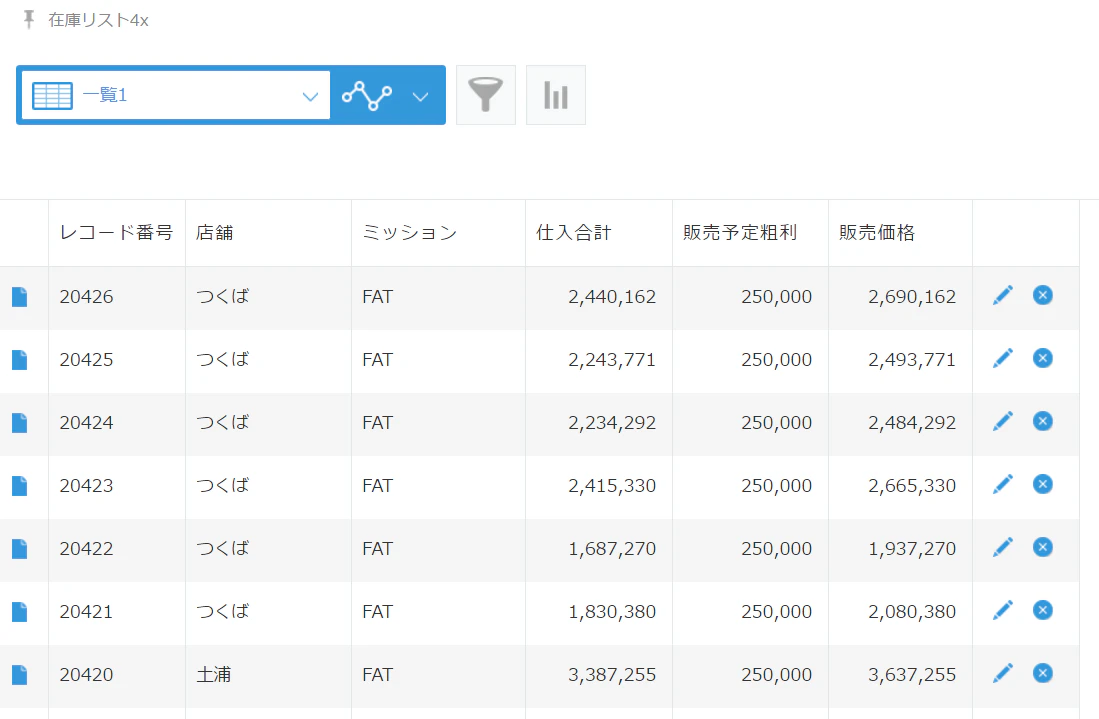Screen dimensions: 1099x719
Task: Delete record 20423
Action: 1043,484
